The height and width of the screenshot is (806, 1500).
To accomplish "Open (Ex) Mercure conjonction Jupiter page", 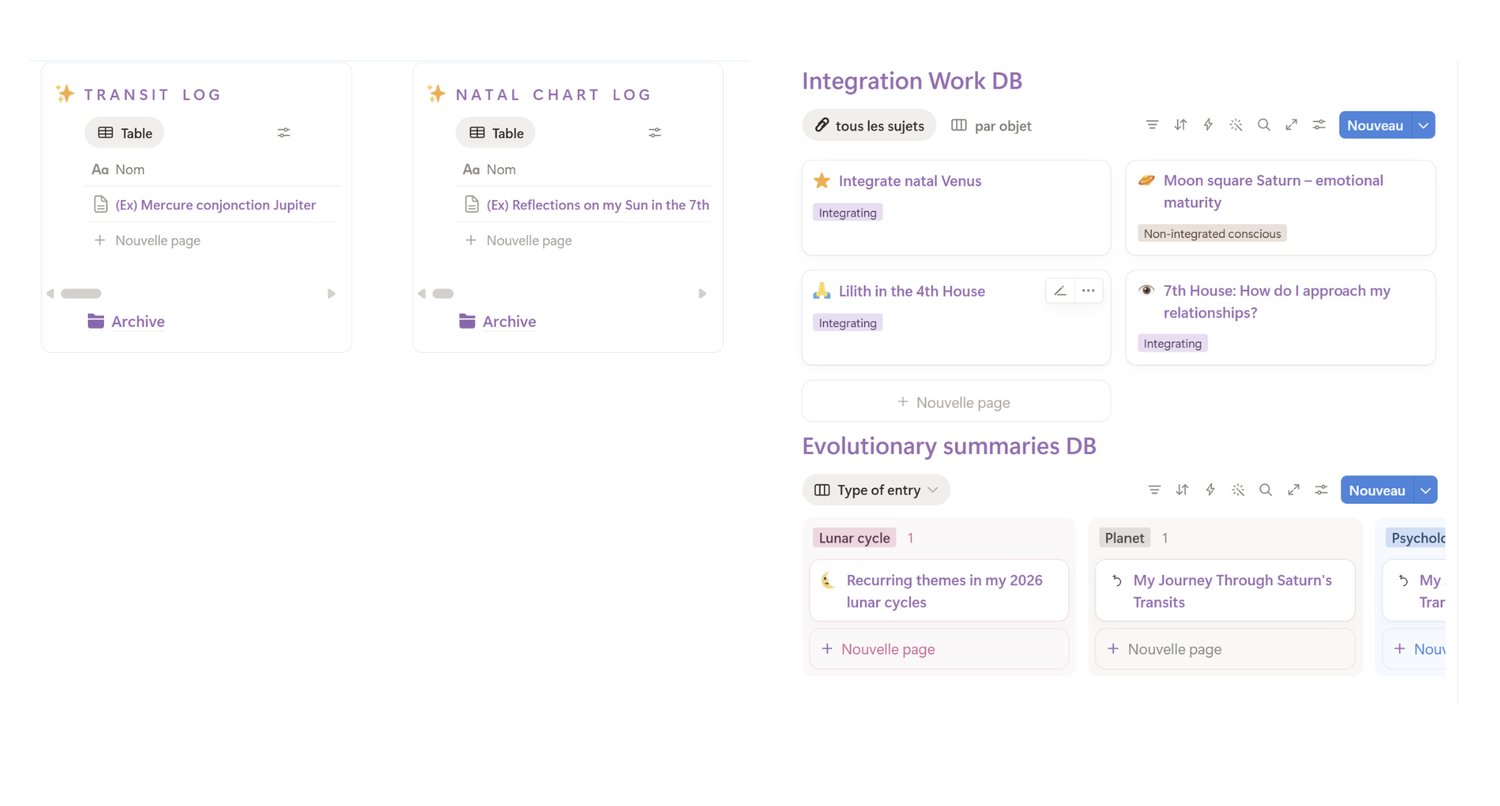I will (x=215, y=205).
